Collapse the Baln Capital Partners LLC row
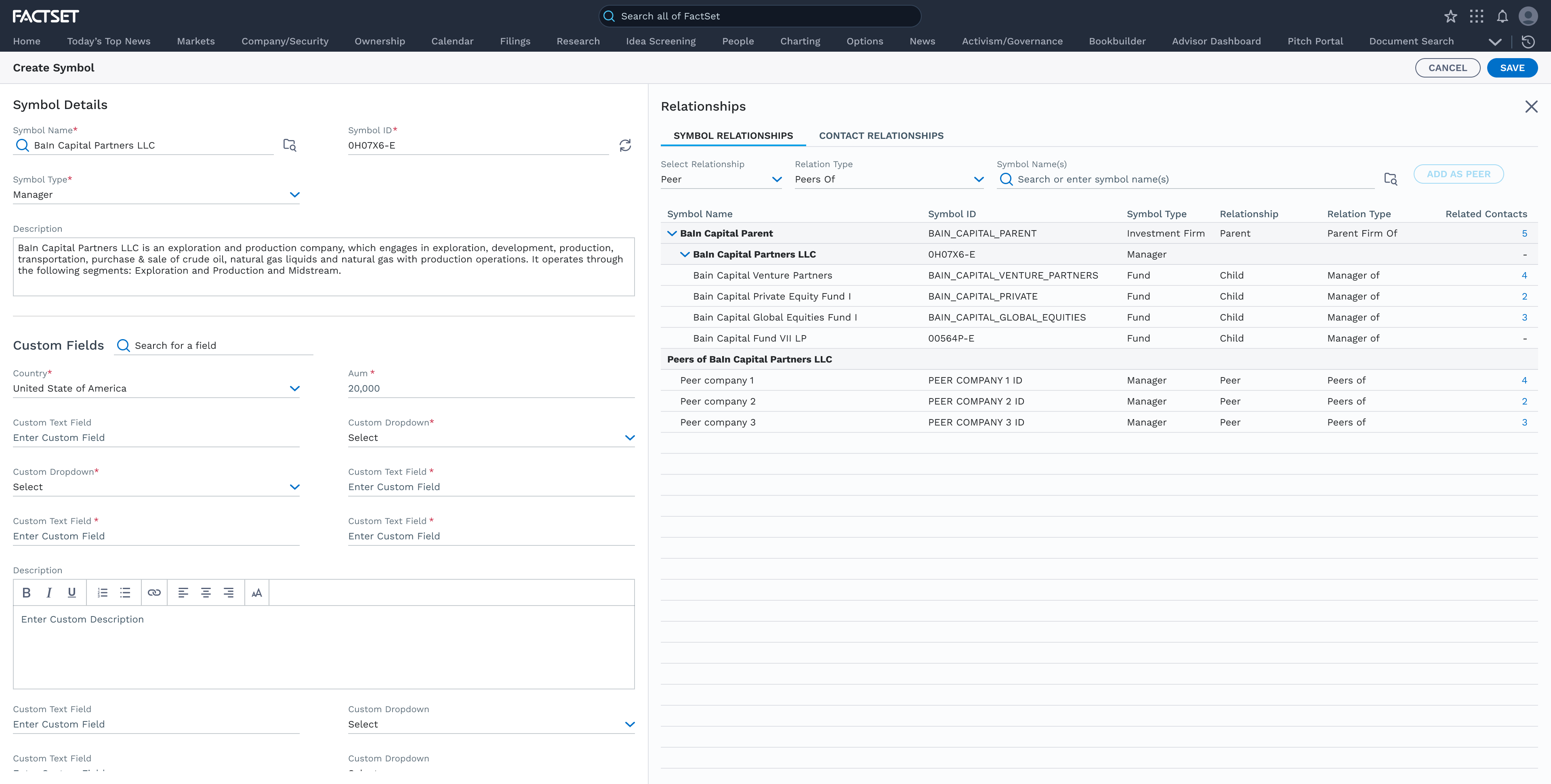1551x784 pixels. point(685,254)
